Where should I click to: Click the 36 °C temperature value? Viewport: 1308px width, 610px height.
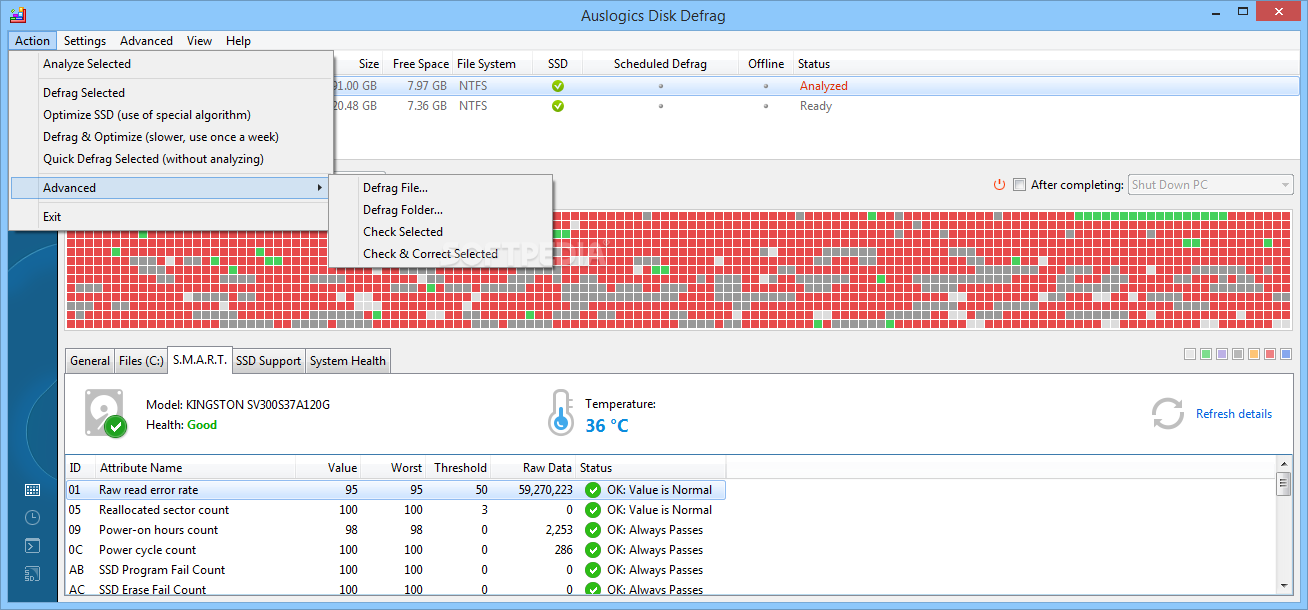(607, 426)
